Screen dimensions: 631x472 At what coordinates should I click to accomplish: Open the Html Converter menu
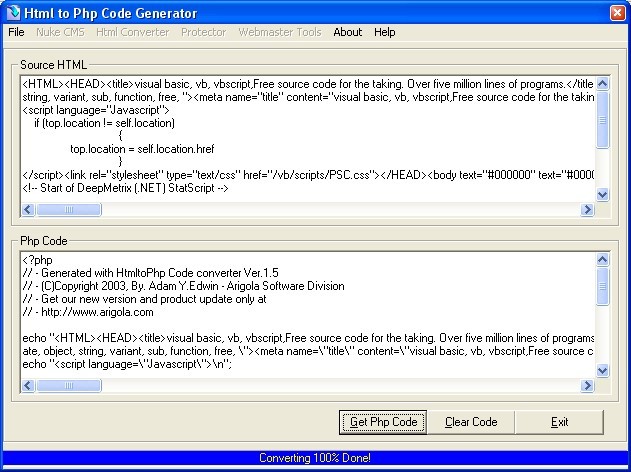(x=132, y=32)
